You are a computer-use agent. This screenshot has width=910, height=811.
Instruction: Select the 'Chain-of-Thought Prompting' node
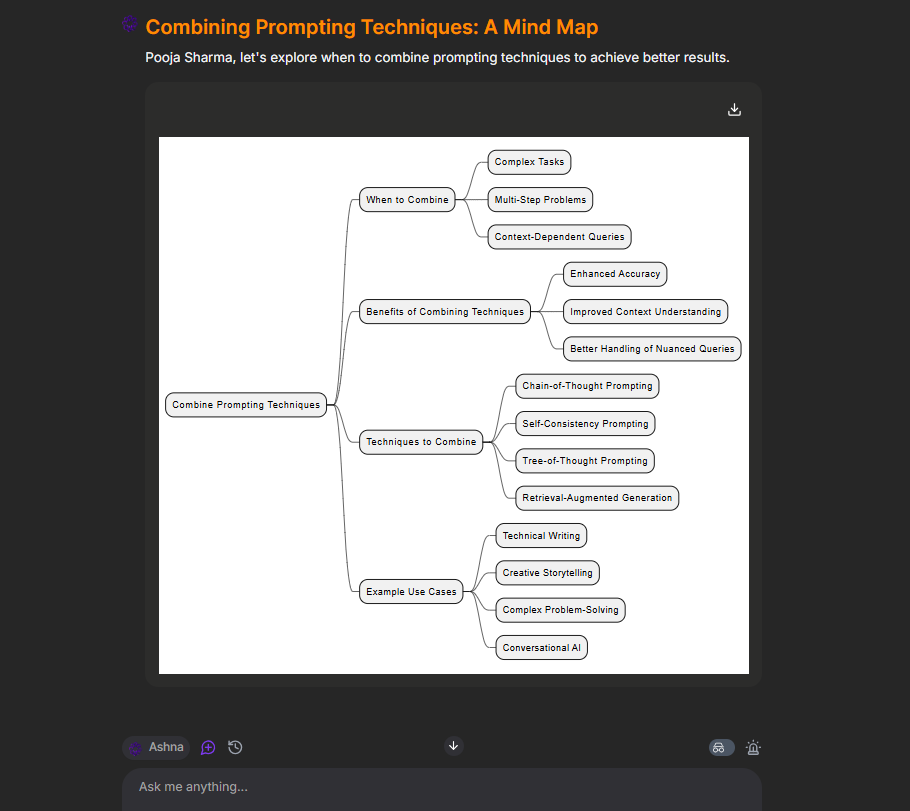(587, 386)
